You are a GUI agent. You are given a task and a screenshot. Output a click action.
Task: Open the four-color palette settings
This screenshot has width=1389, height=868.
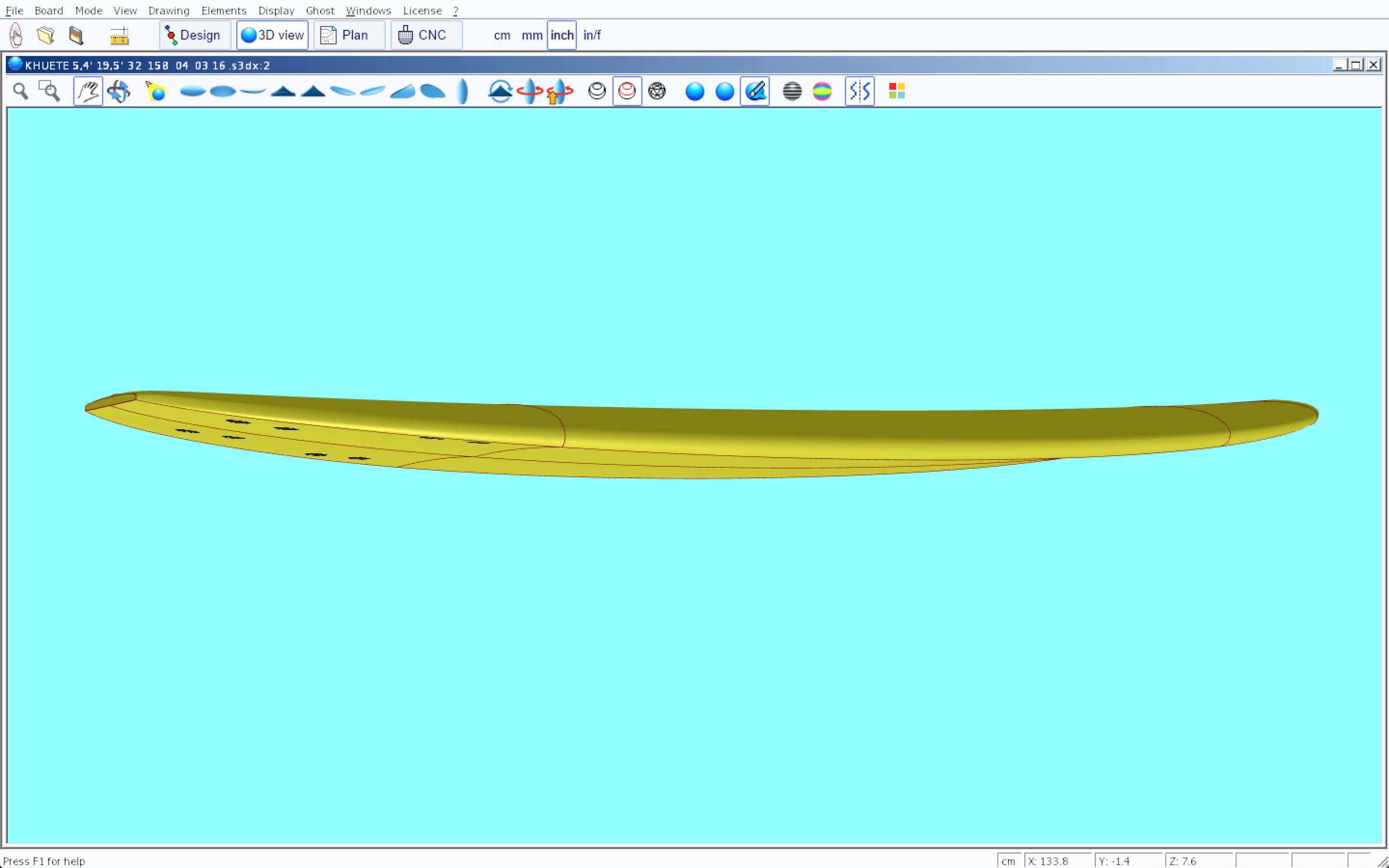897,91
